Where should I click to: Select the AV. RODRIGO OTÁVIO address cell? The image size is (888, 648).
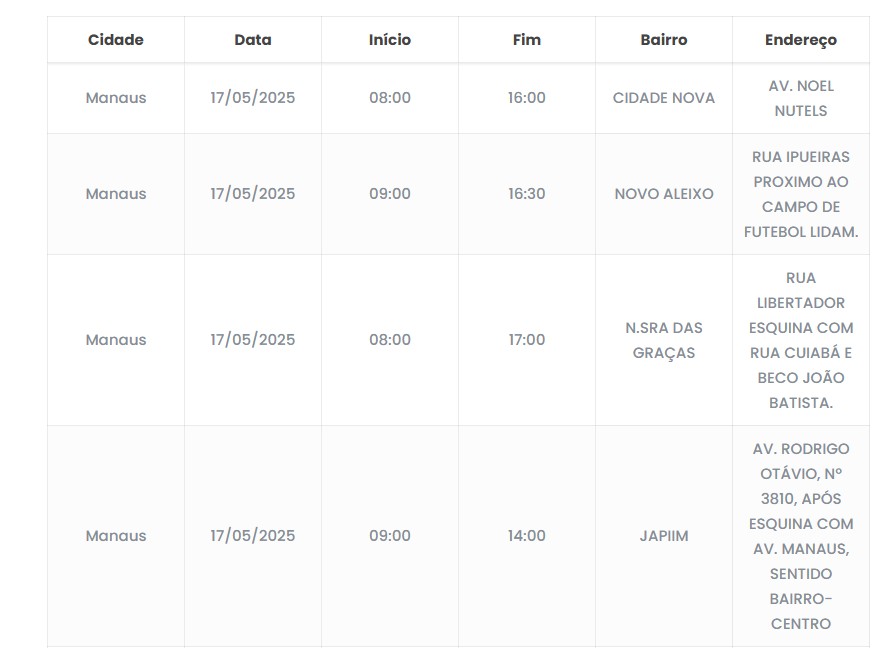pyautogui.click(x=801, y=536)
